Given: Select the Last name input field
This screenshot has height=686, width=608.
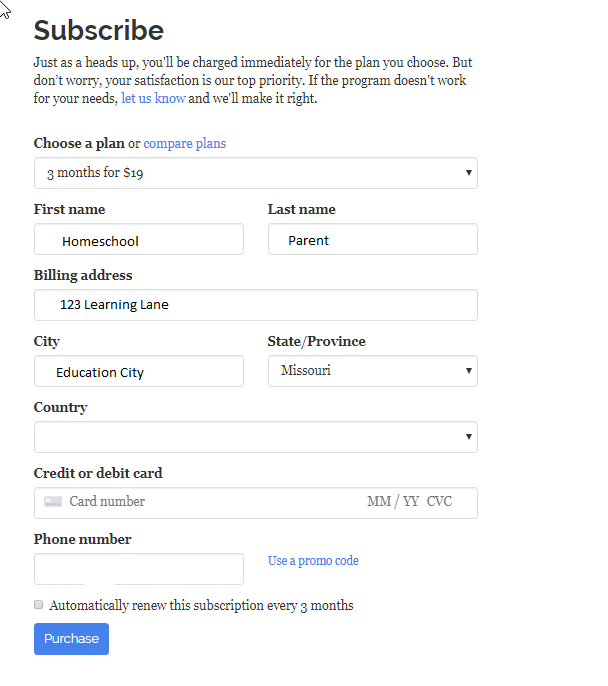Looking at the screenshot, I should [372, 240].
